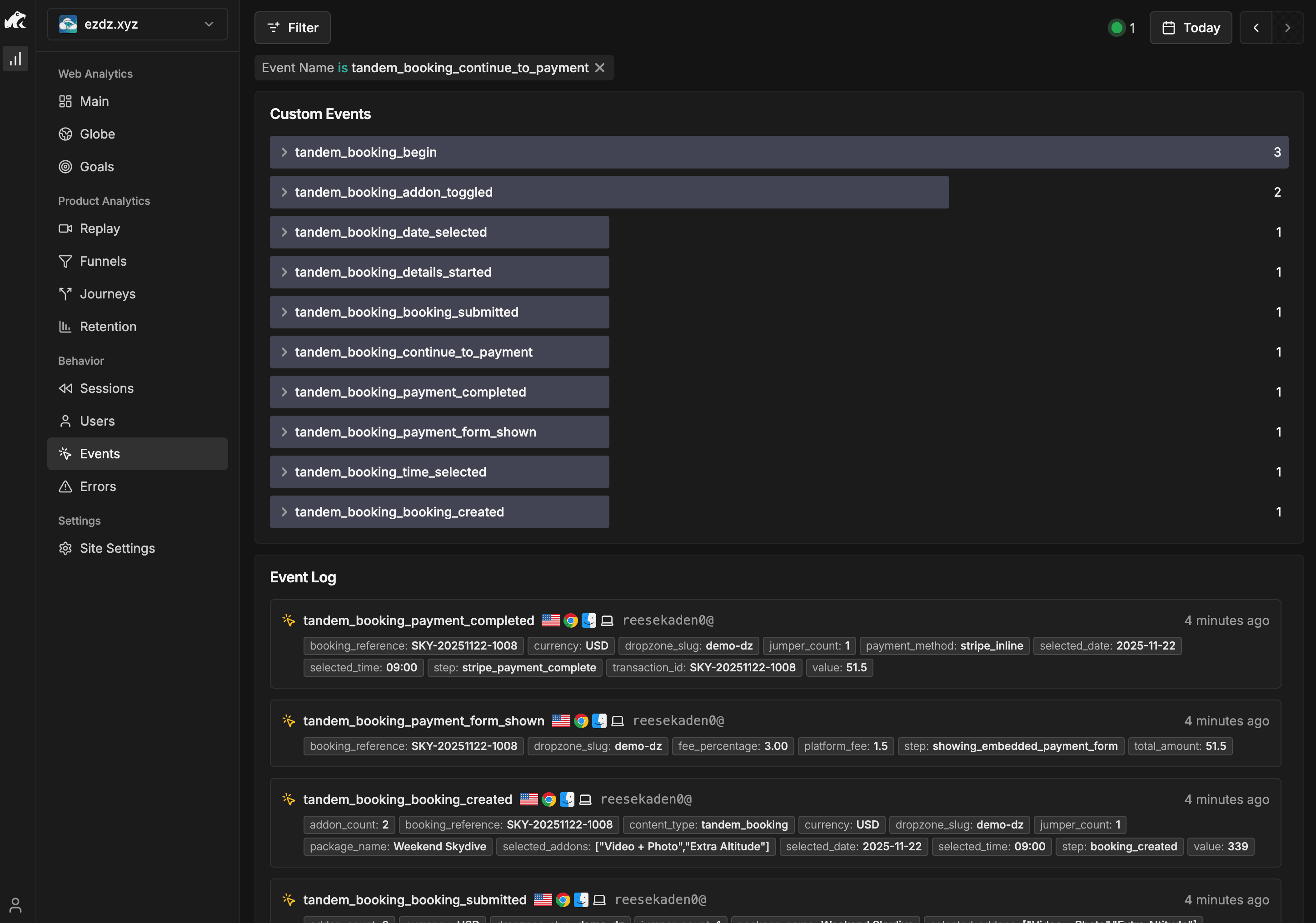
Task: Open the ezdz.xyz site switcher dropdown
Action: pyautogui.click(x=138, y=24)
